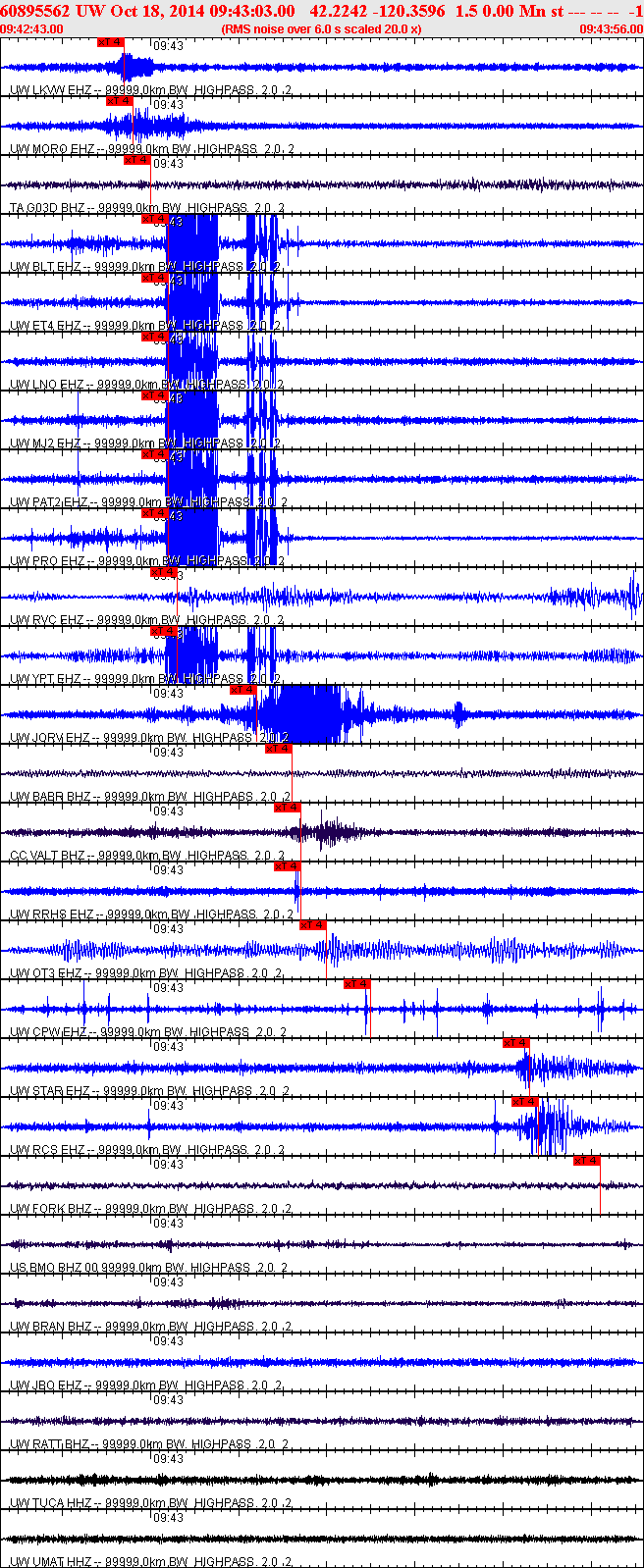Select the red pick flag on RCS trace
644x1568 pixels.
(525, 1102)
